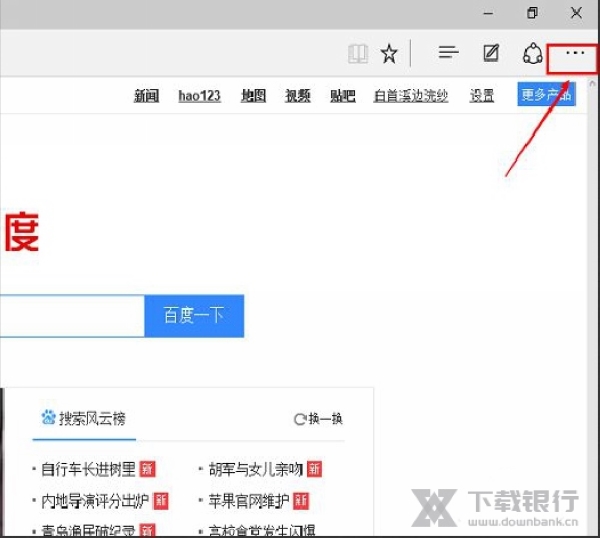Click the page scrollbar up arrow
Screen dimensions: 600x538
(x=592, y=83)
